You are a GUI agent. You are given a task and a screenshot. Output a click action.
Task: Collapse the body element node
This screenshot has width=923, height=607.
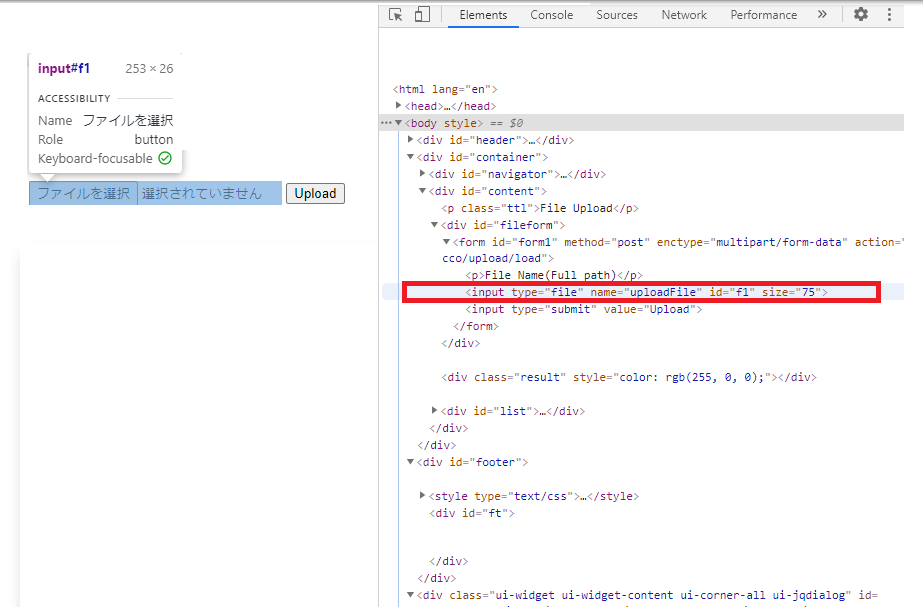pyautogui.click(x=399, y=122)
